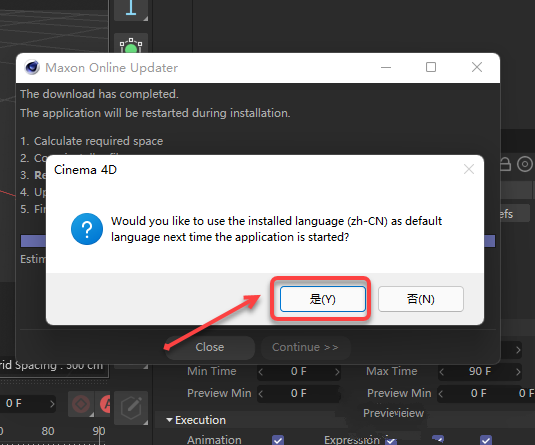Close the Cinema 4D language prompt dialog
535x445 pixels.
[x=469, y=169]
